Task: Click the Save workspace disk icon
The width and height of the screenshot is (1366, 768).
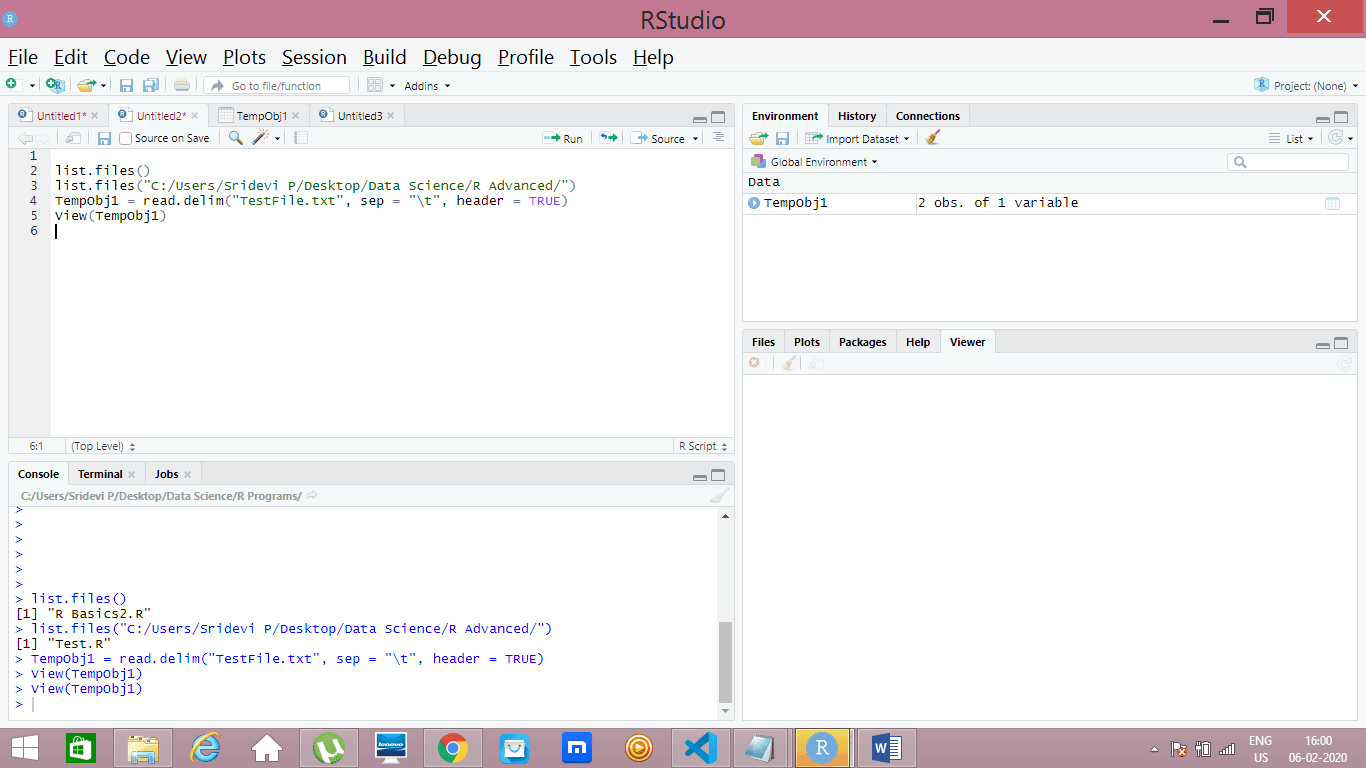Action: point(782,138)
